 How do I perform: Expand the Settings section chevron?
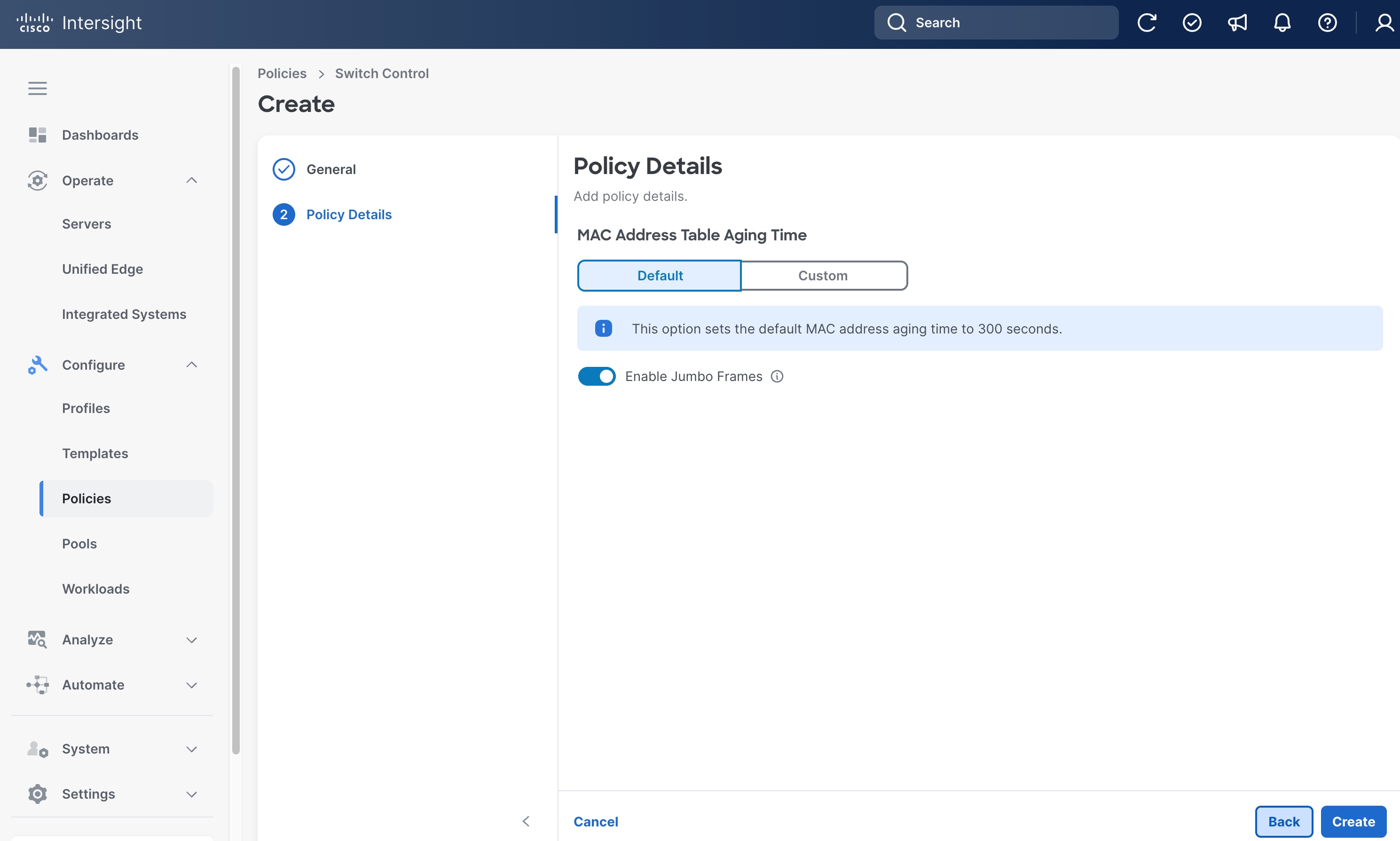(x=191, y=794)
